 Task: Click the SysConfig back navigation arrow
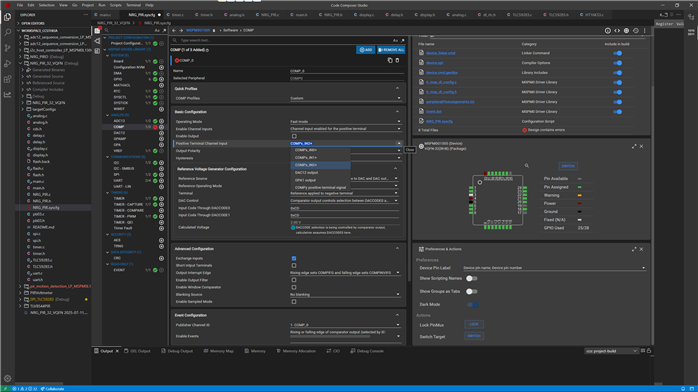click(174, 30)
